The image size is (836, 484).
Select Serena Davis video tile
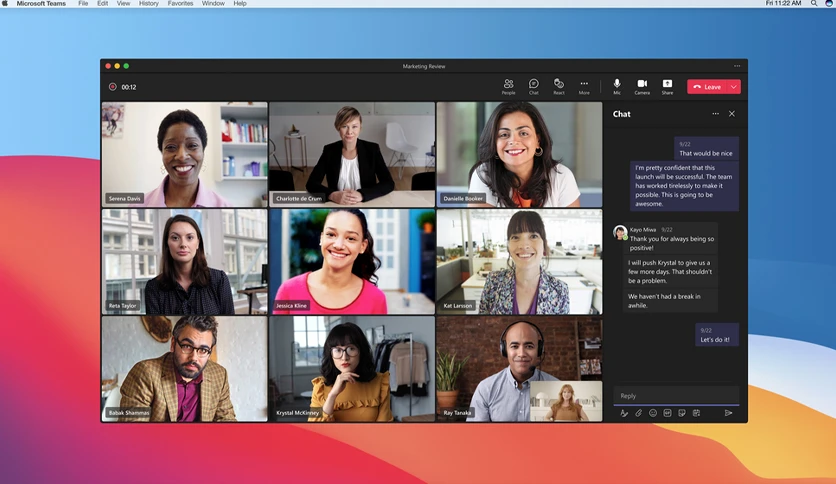pos(184,155)
